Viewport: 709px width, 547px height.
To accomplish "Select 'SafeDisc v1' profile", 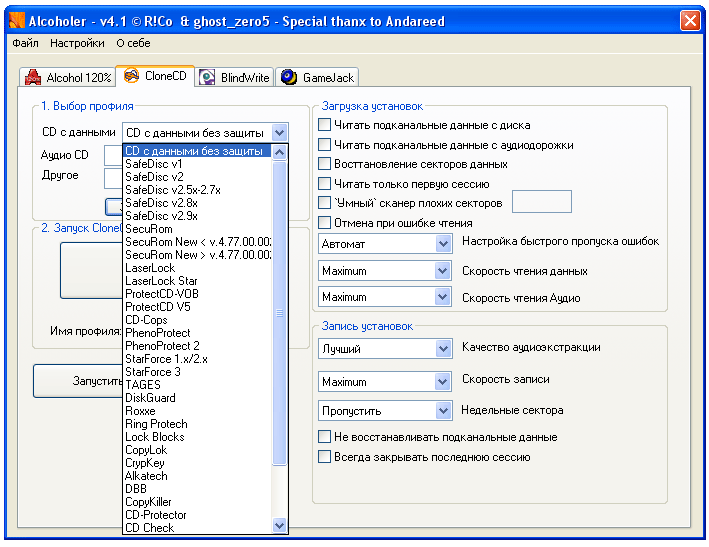I will tap(198, 164).
